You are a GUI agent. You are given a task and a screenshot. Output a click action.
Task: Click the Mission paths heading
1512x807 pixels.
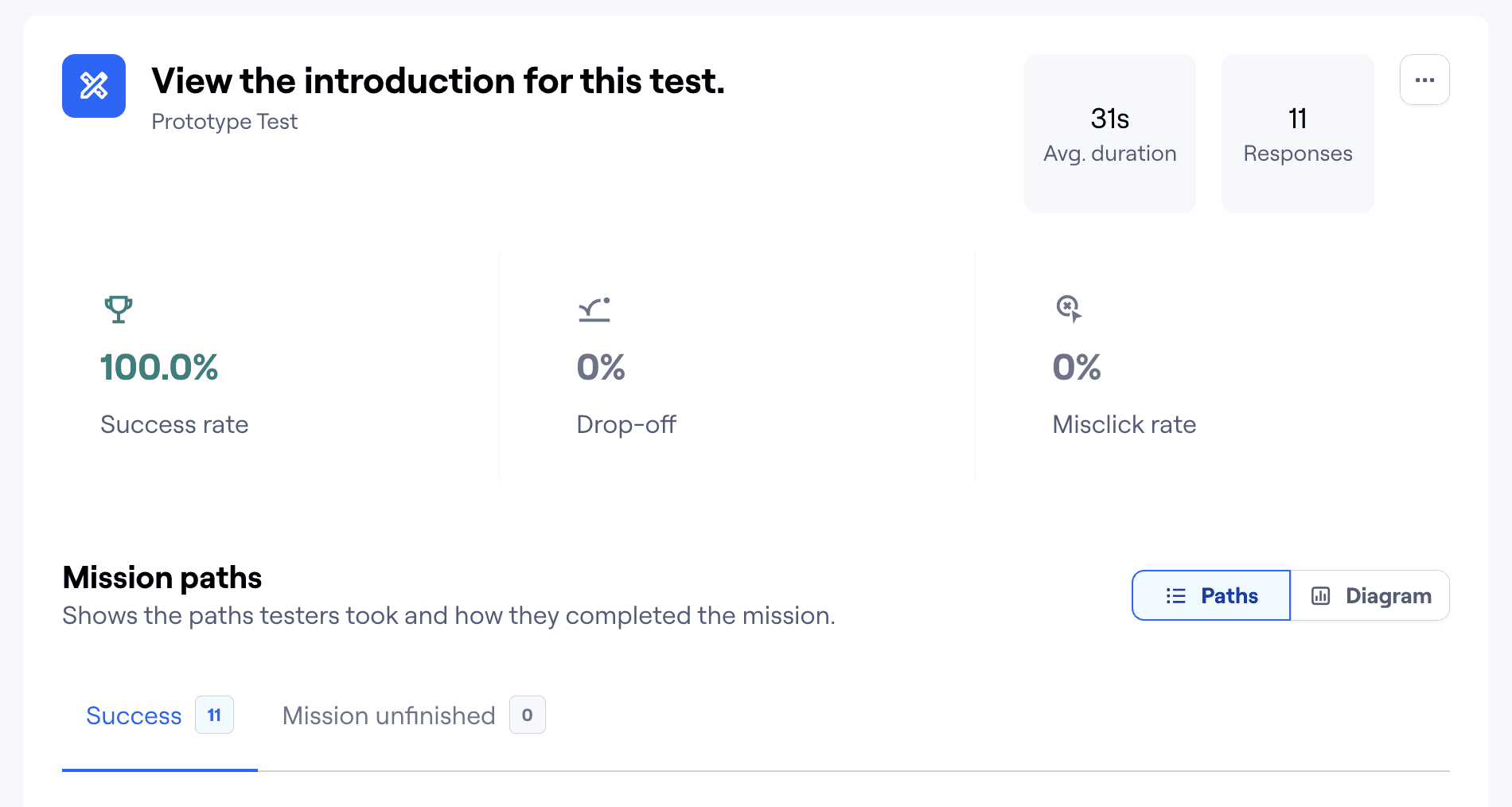(162, 578)
